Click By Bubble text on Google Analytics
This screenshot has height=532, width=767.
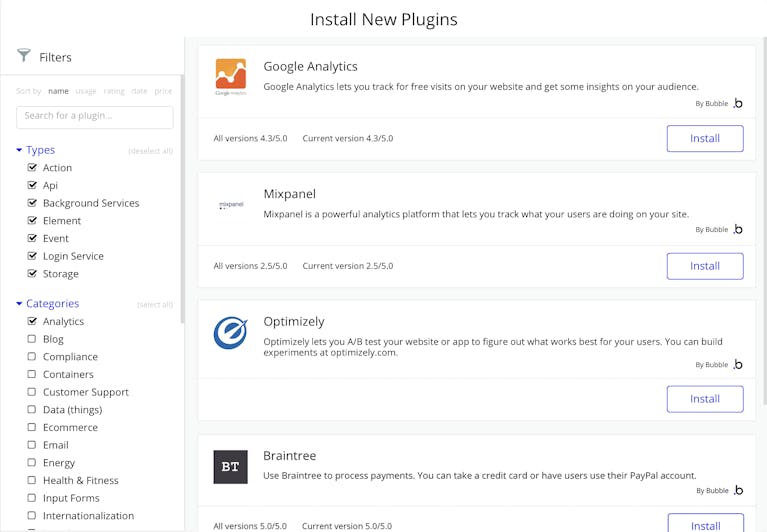coord(712,104)
